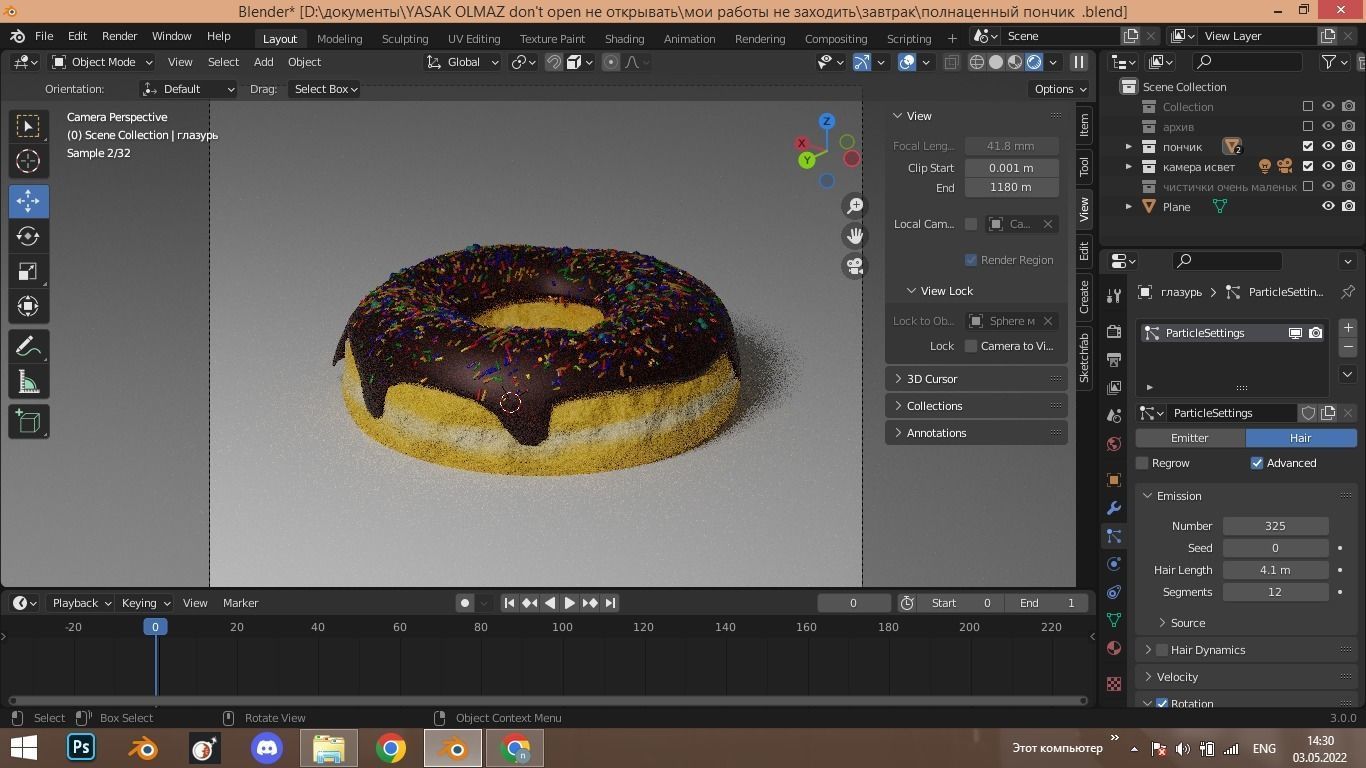The width and height of the screenshot is (1366, 768).
Task: Enable Lock Camera to View checkbox
Action: point(970,346)
